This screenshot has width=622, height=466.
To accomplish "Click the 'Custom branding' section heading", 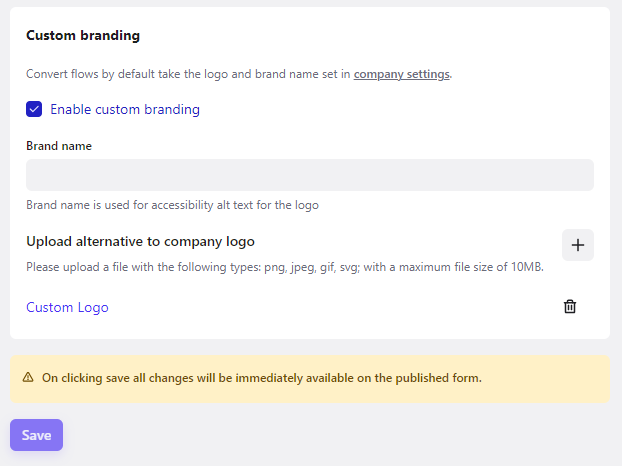I will click(83, 36).
